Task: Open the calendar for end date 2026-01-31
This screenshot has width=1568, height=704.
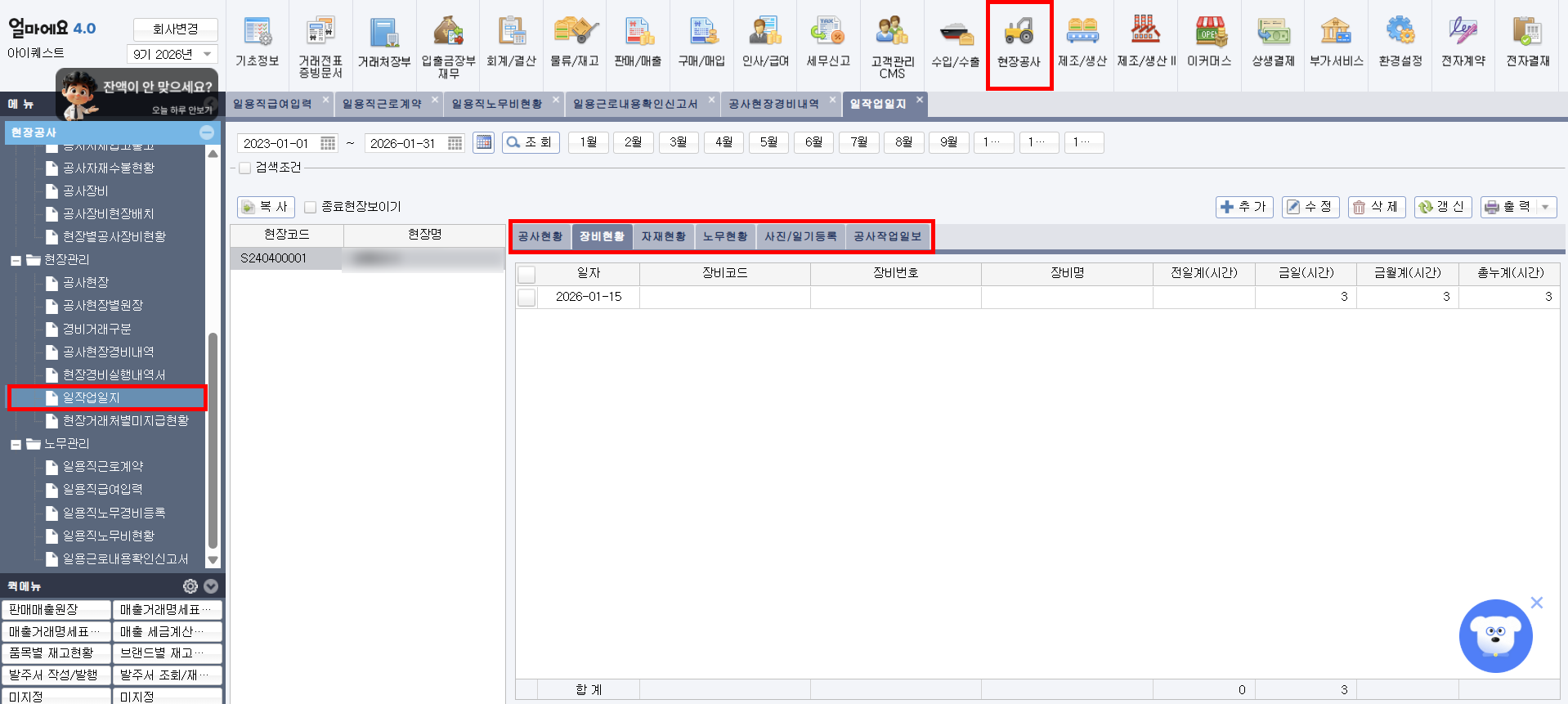Action: (x=455, y=143)
